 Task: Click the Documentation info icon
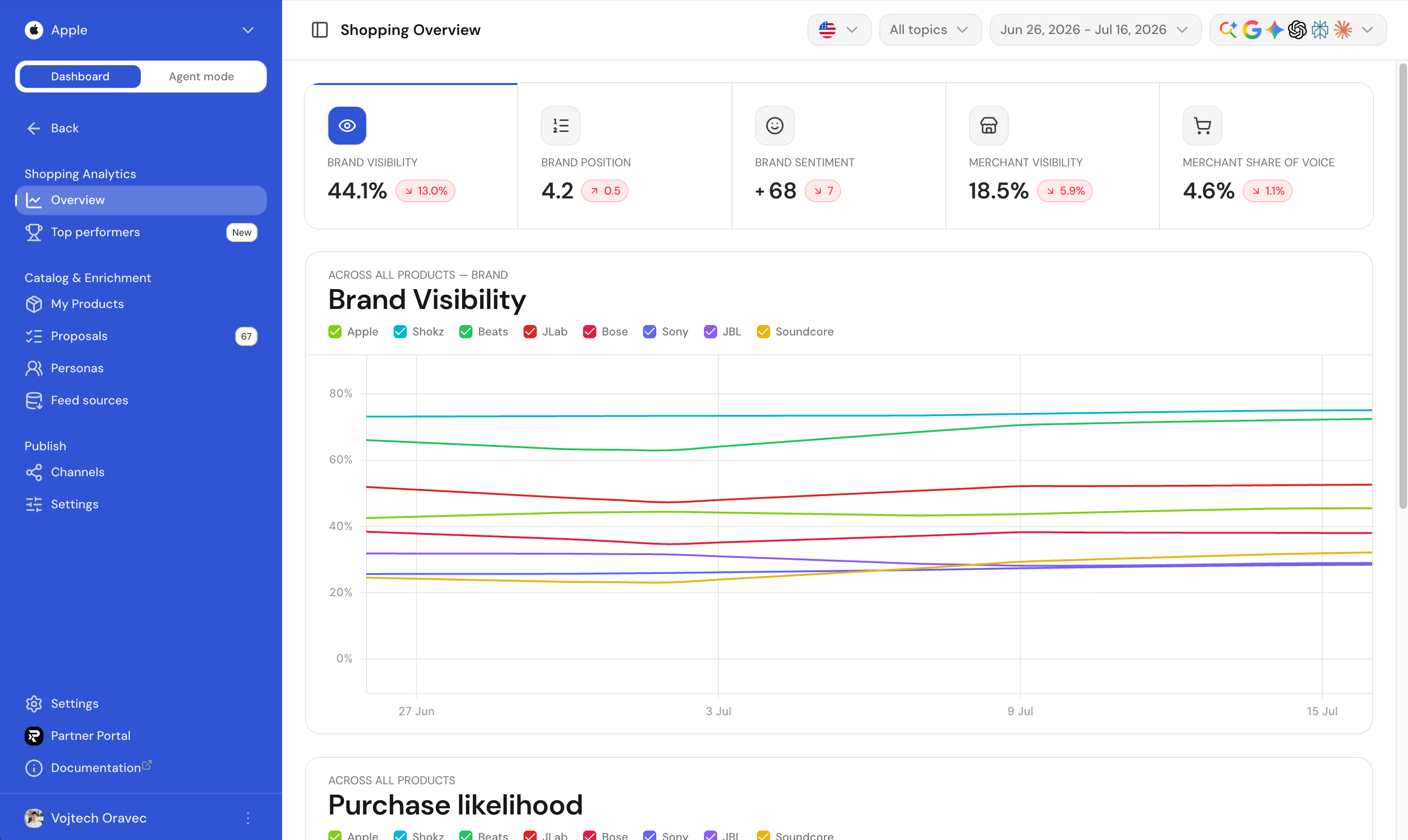tap(34, 768)
